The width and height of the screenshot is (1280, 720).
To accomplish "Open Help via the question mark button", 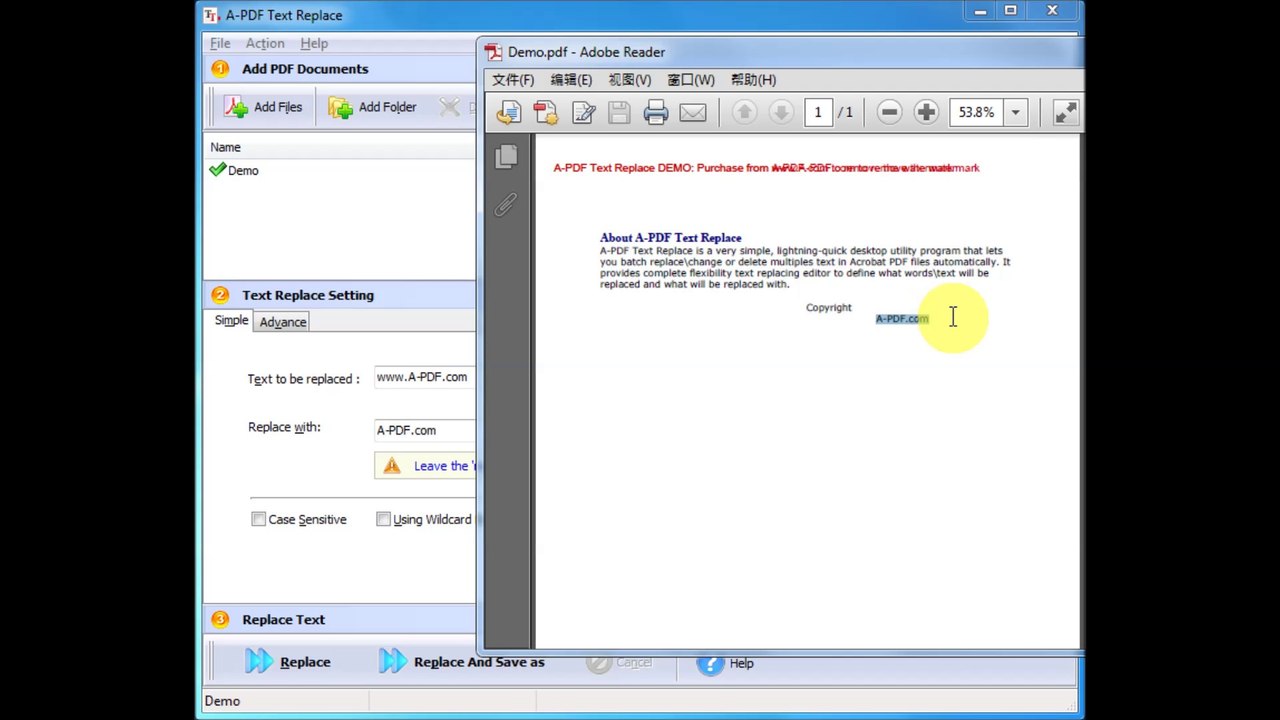I will (x=725, y=663).
